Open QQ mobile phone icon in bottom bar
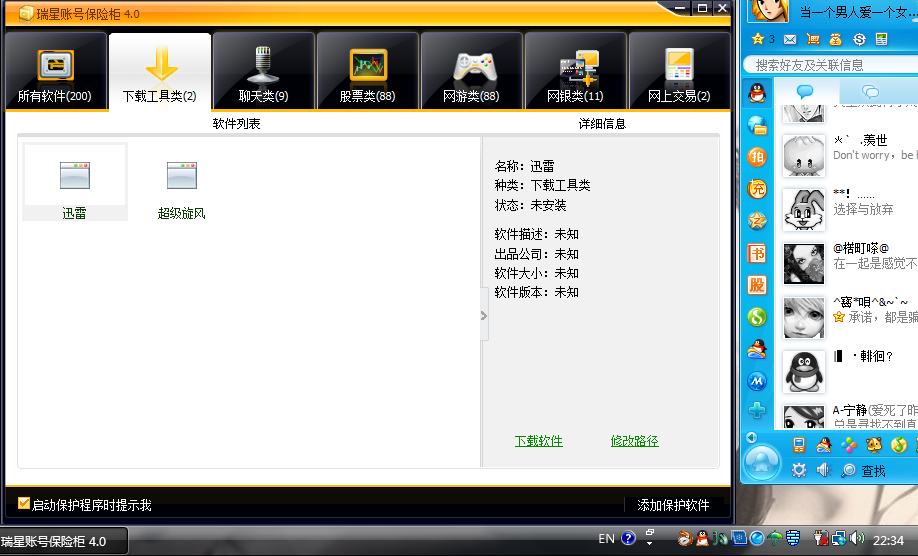Viewport: 918px width, 556px height. [x=799, y=445]
